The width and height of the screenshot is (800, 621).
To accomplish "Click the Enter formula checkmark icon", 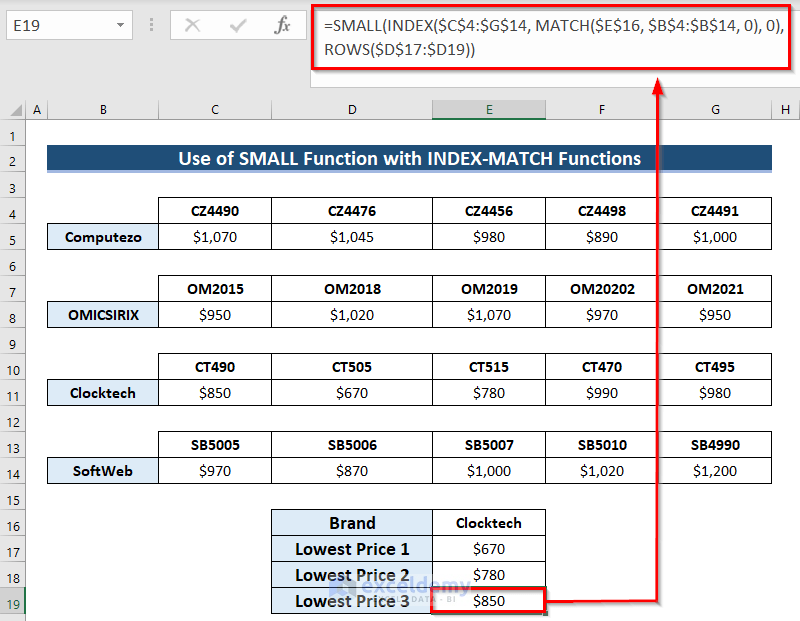I will pos(238,26).
